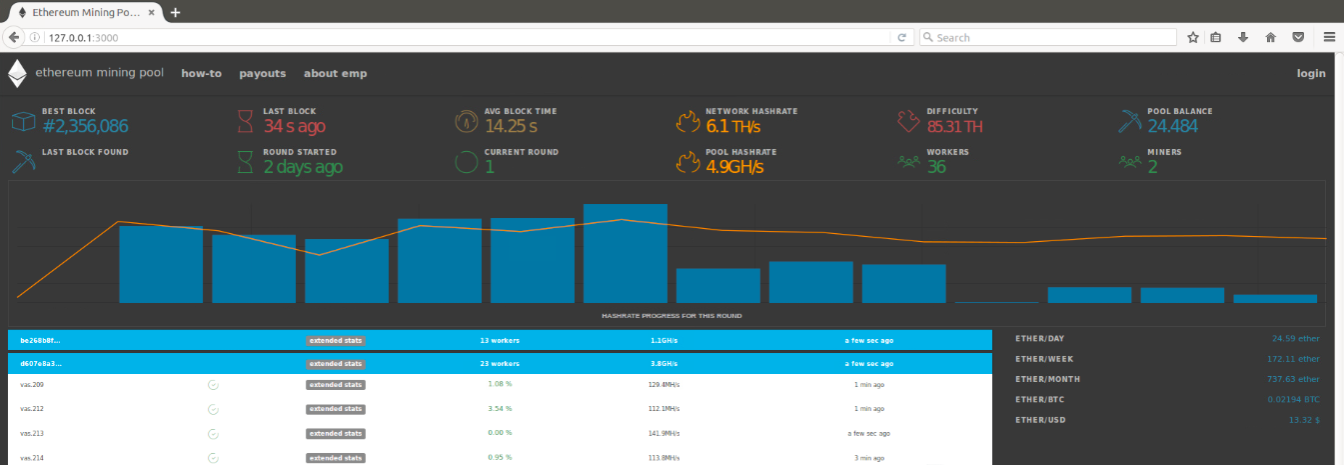This screenshot has width=1344, height=465.
Task: Reload the page with the refresh icon
Action: (902, 37)
